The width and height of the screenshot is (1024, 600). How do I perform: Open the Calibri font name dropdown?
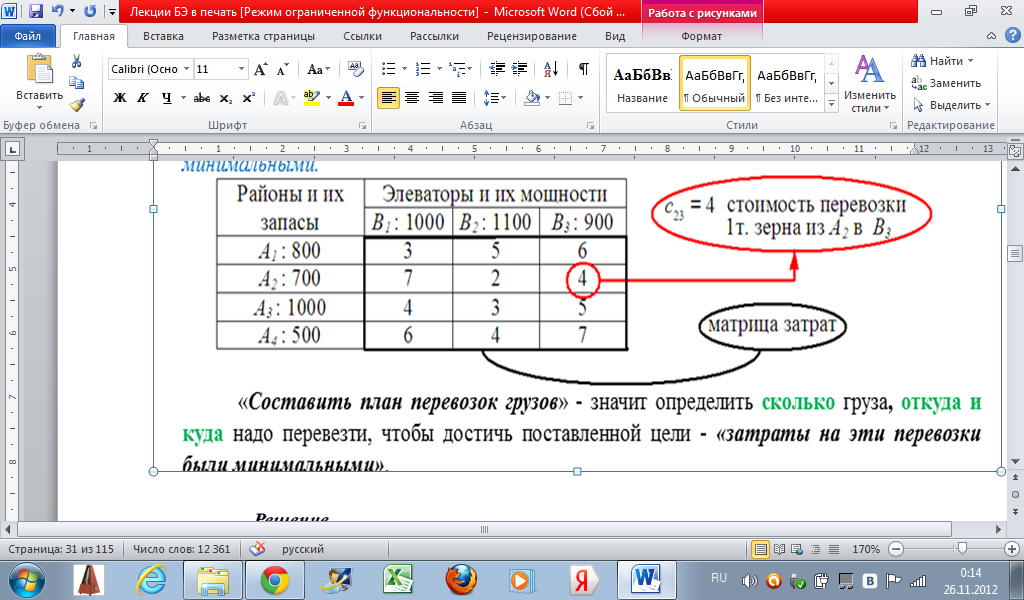187,70
